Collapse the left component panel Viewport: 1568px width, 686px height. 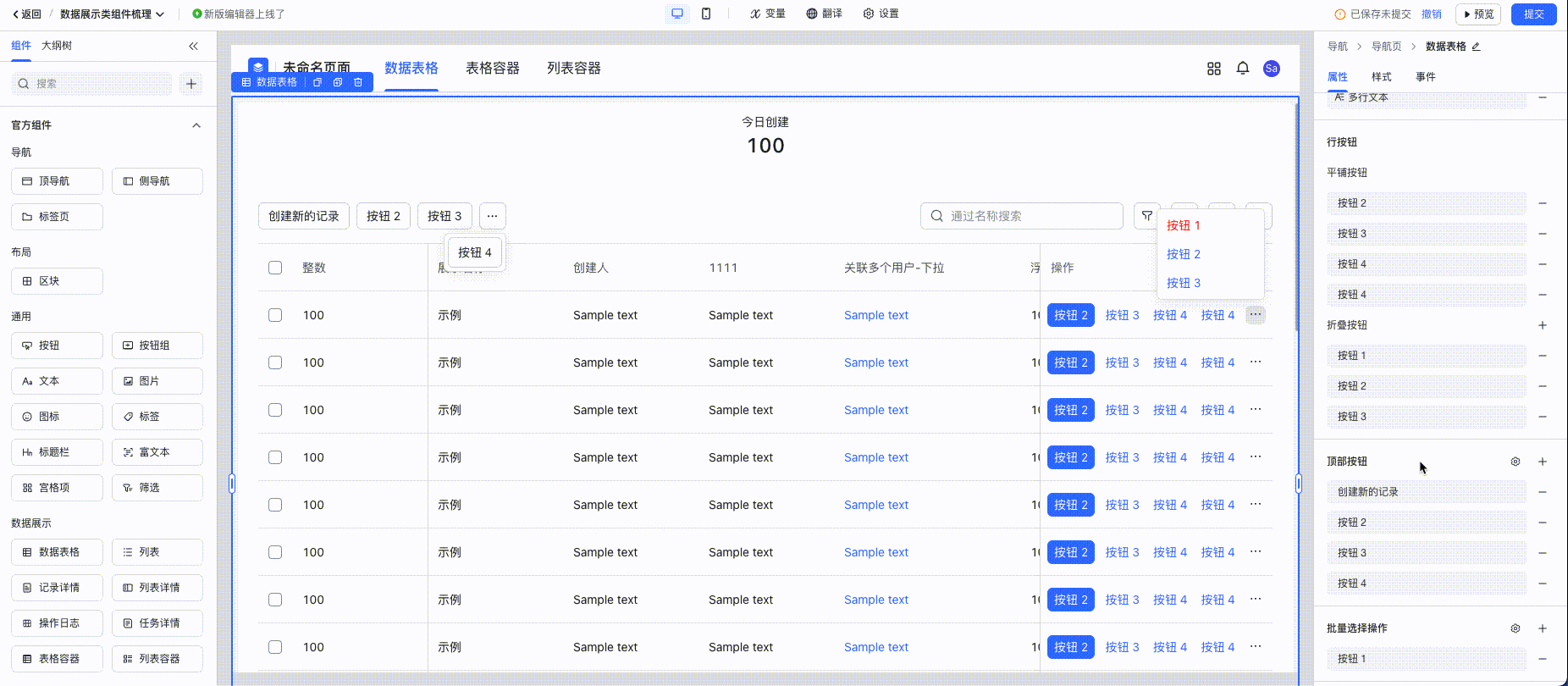pos(193,46)
